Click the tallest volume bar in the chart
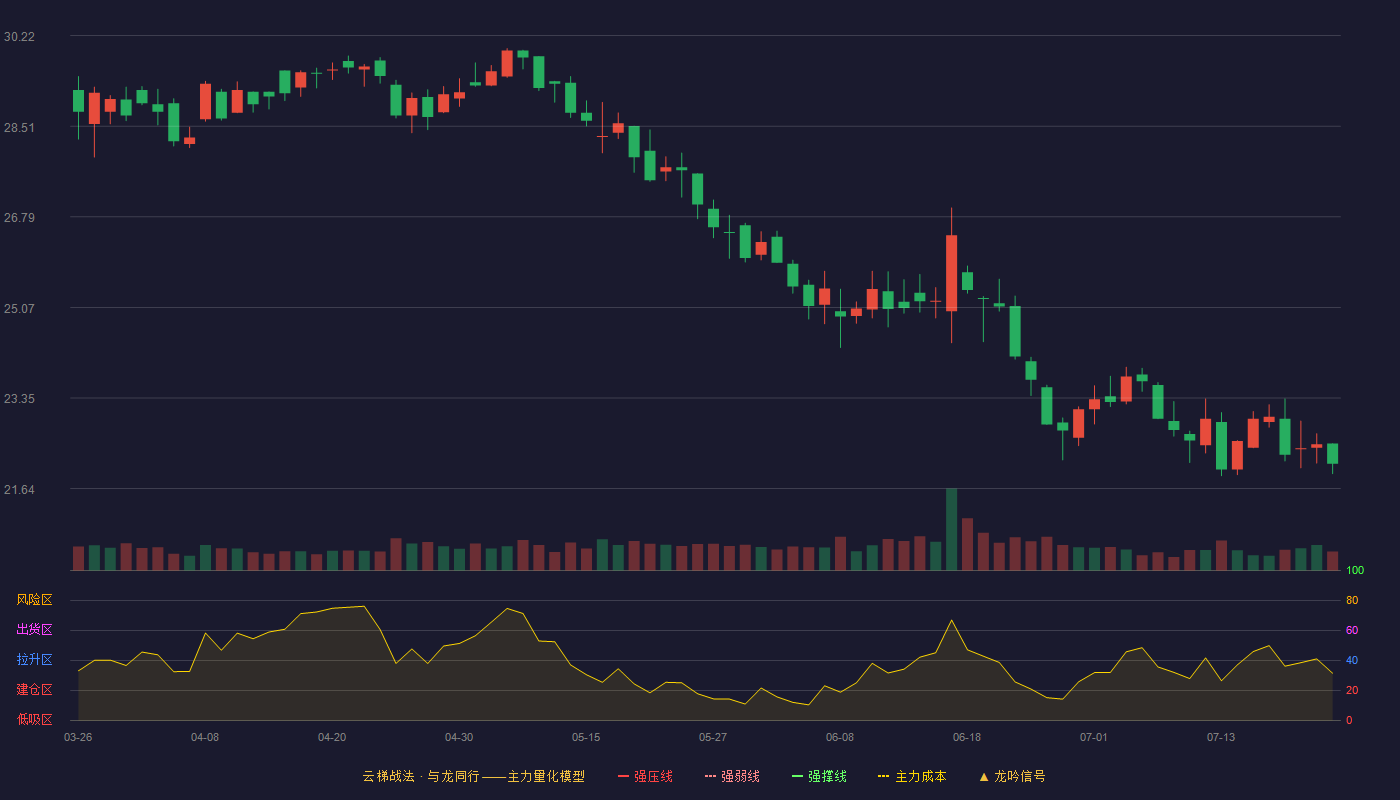Image resolution: width=1400 pixels, height=800 pixels. [x=952, y=529]
